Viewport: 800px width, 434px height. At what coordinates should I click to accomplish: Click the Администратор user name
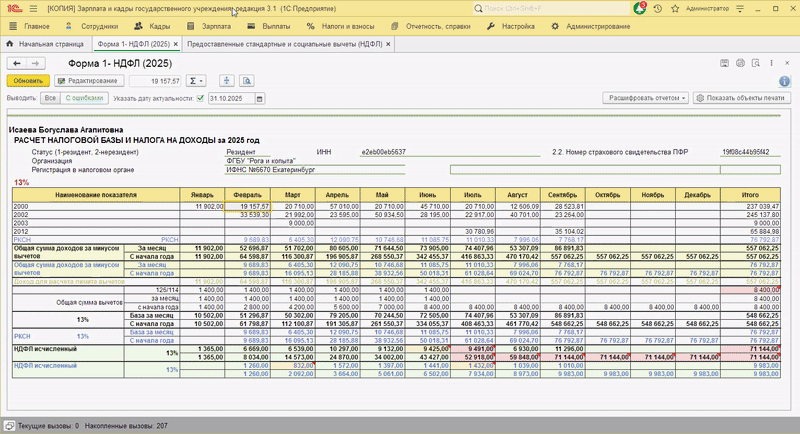click(x=707, y=9)
